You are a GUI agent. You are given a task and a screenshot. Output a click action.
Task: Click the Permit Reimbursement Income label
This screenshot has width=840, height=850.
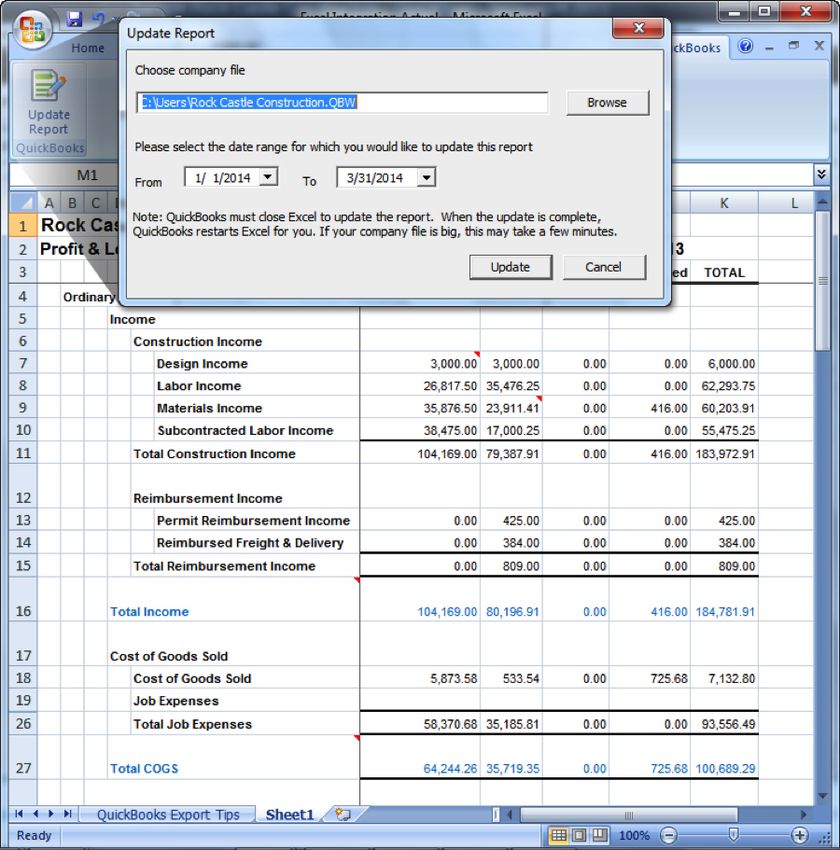254,520
